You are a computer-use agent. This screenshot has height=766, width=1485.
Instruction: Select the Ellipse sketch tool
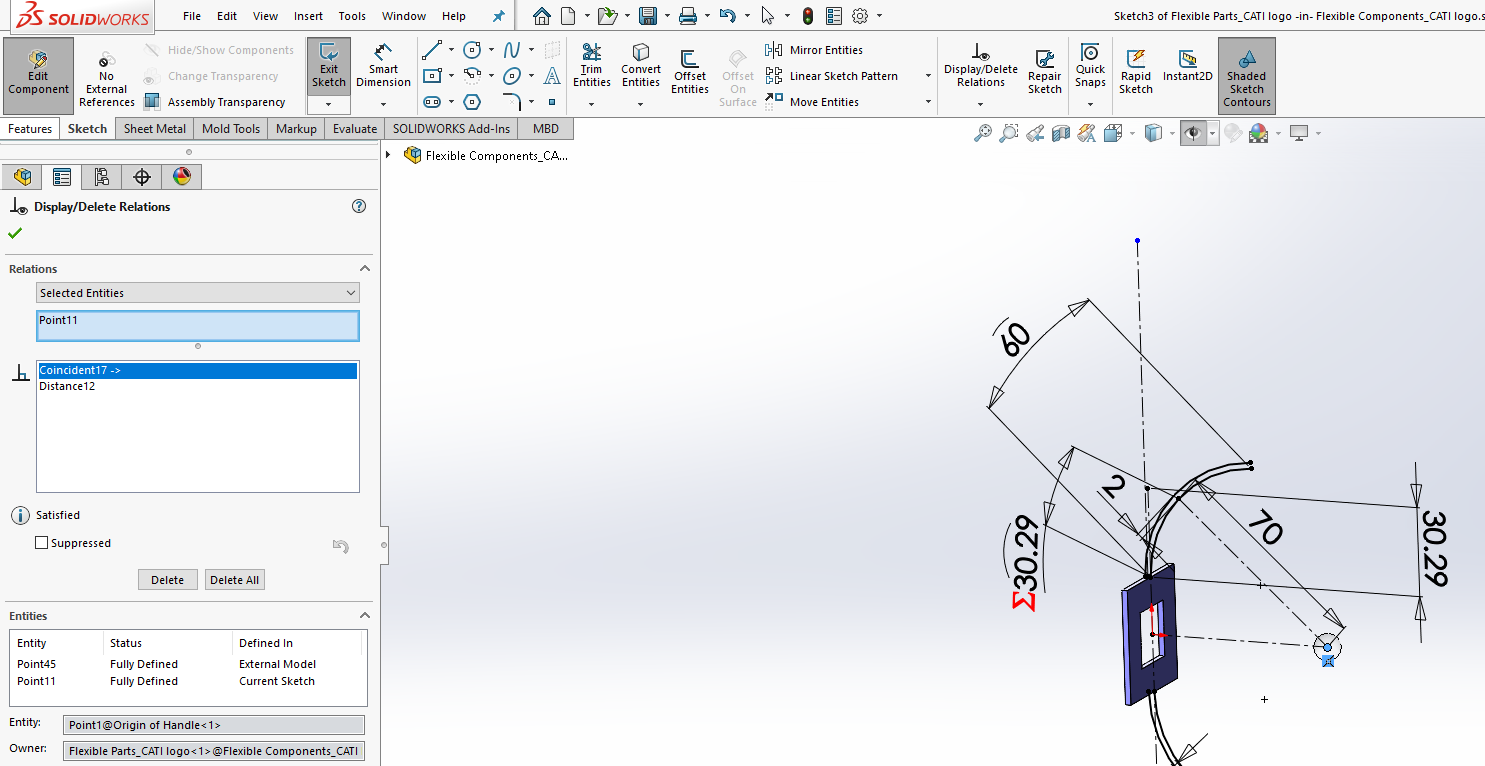pyautogui.click(x=512, y=76)
